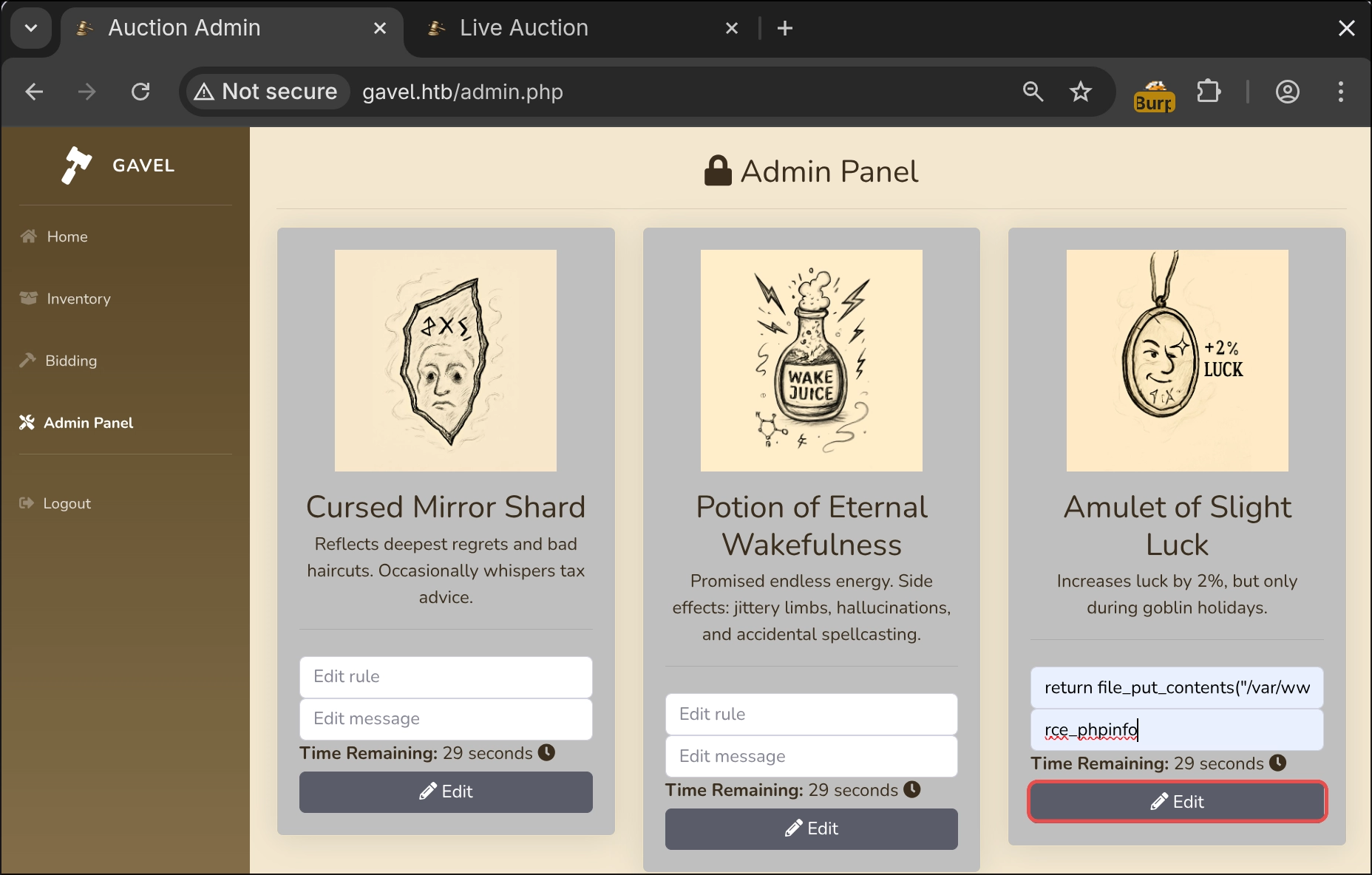Select the Home icon in the sidebar
Viewport: 1372px width, 875px height.
pos(27,236)
